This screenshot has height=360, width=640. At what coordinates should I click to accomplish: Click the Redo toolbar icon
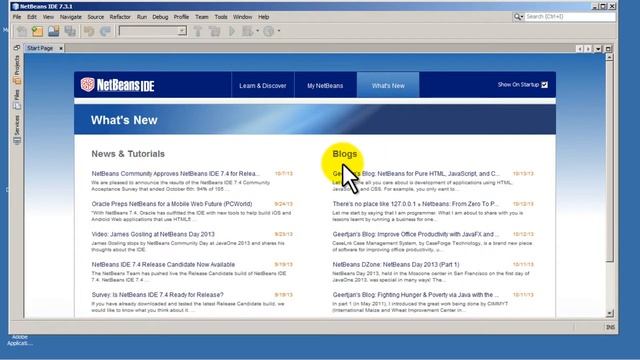105,31
